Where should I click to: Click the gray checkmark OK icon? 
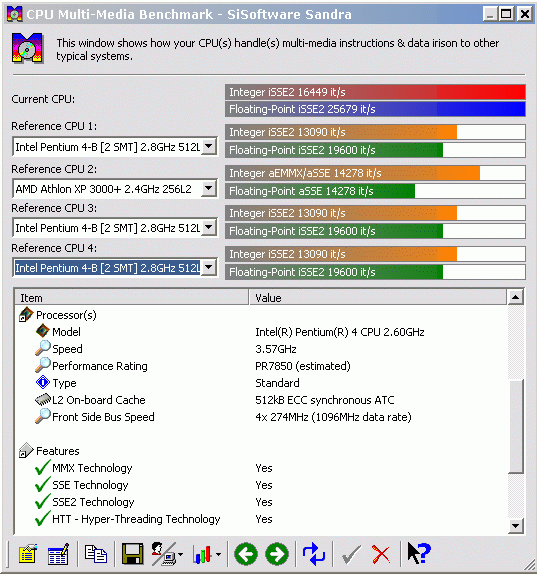pyautogui.click(x=351, y=554)
